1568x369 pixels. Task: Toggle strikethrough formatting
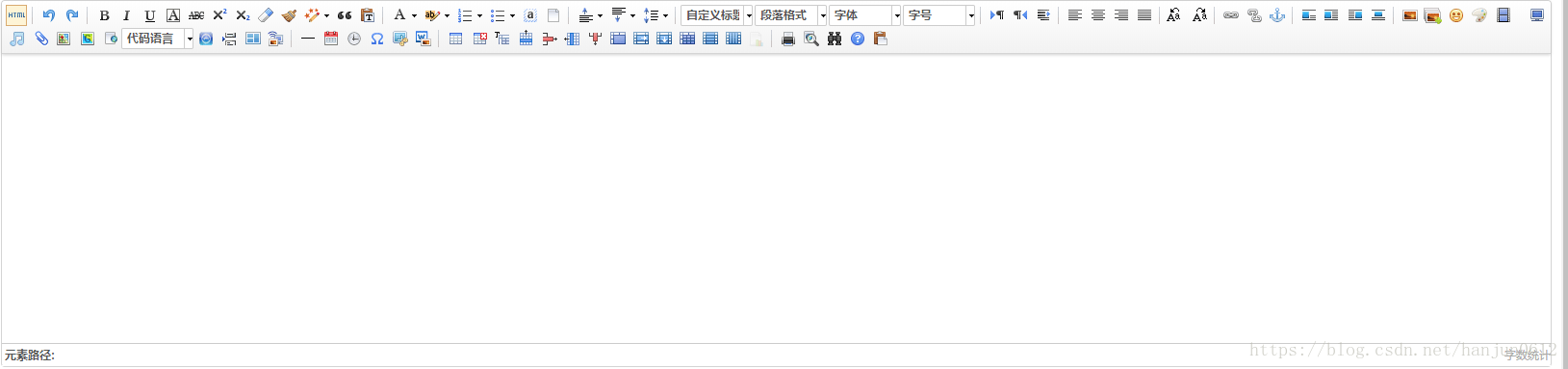coord(196,15)
